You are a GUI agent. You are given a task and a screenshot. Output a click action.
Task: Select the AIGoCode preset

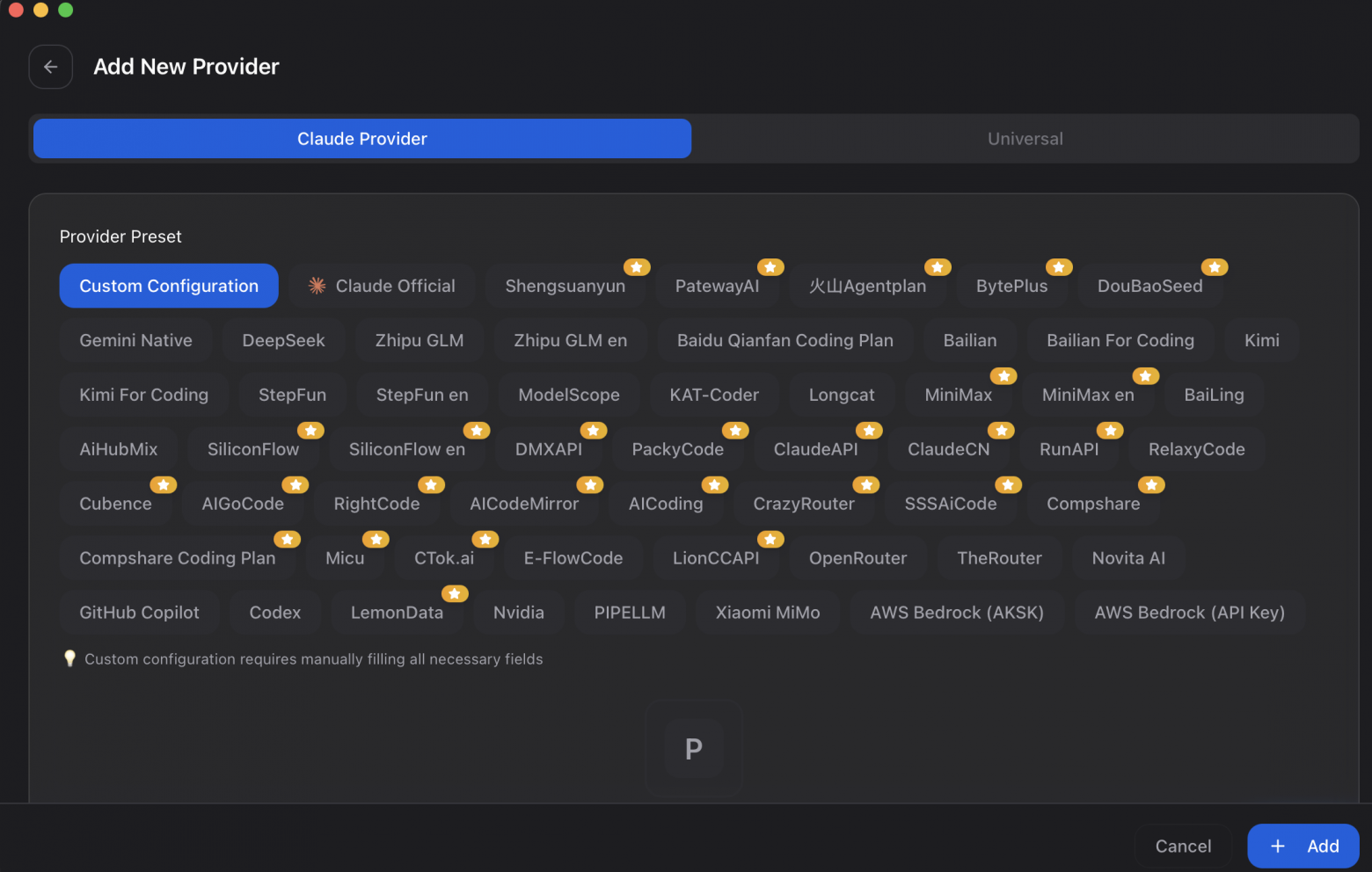tap(243, 504)
